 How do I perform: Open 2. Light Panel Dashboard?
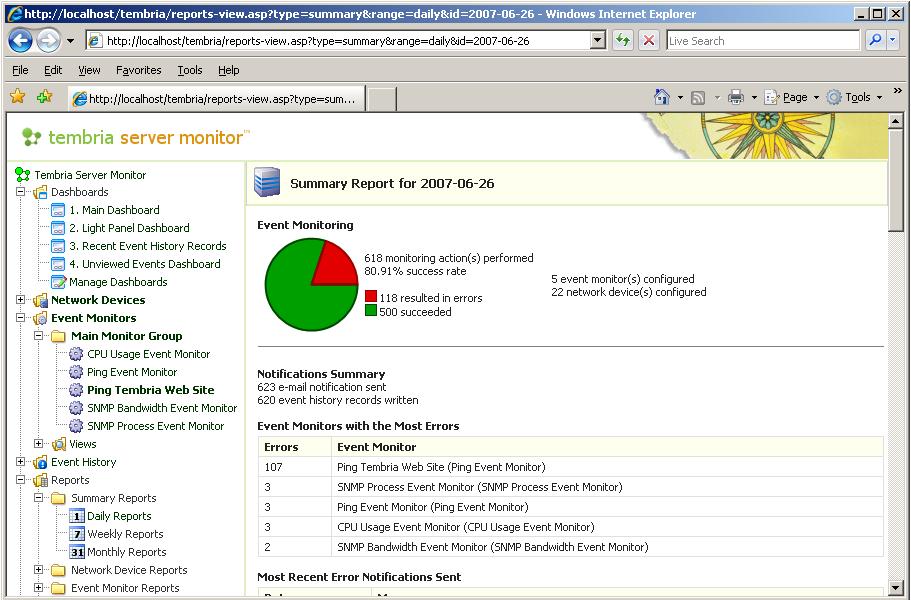[129, 228]
